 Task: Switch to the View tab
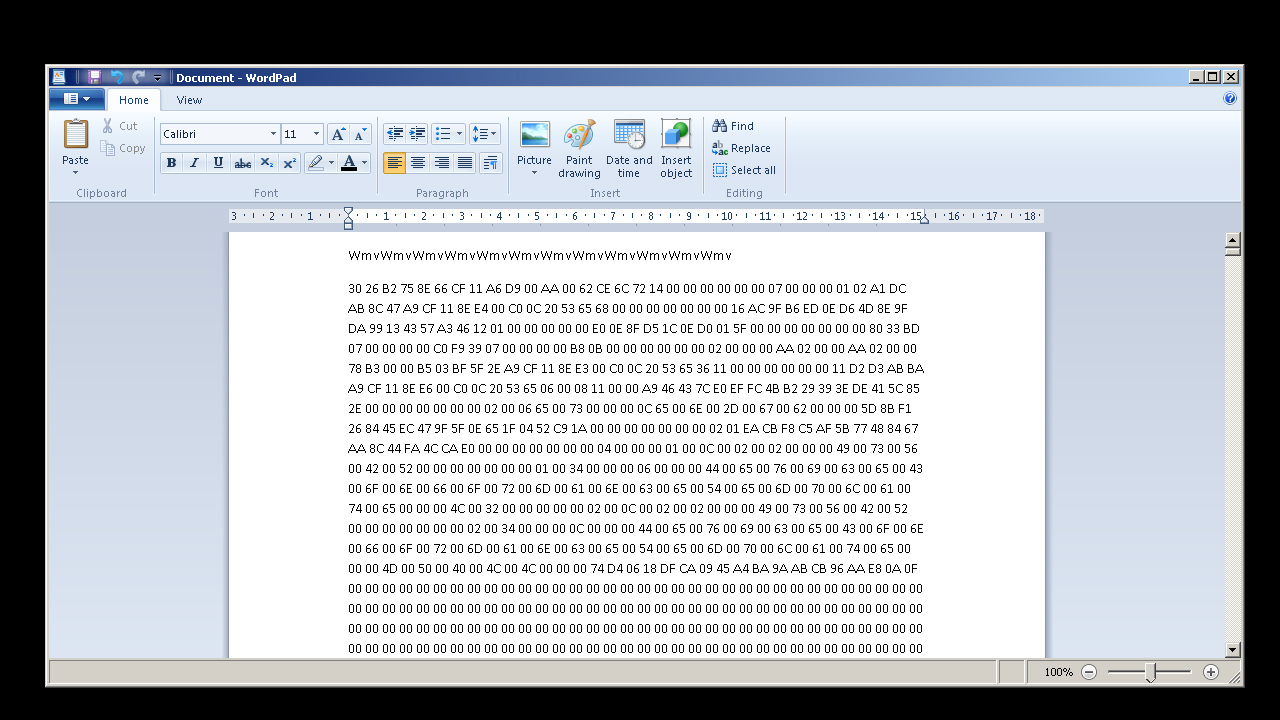189,100
